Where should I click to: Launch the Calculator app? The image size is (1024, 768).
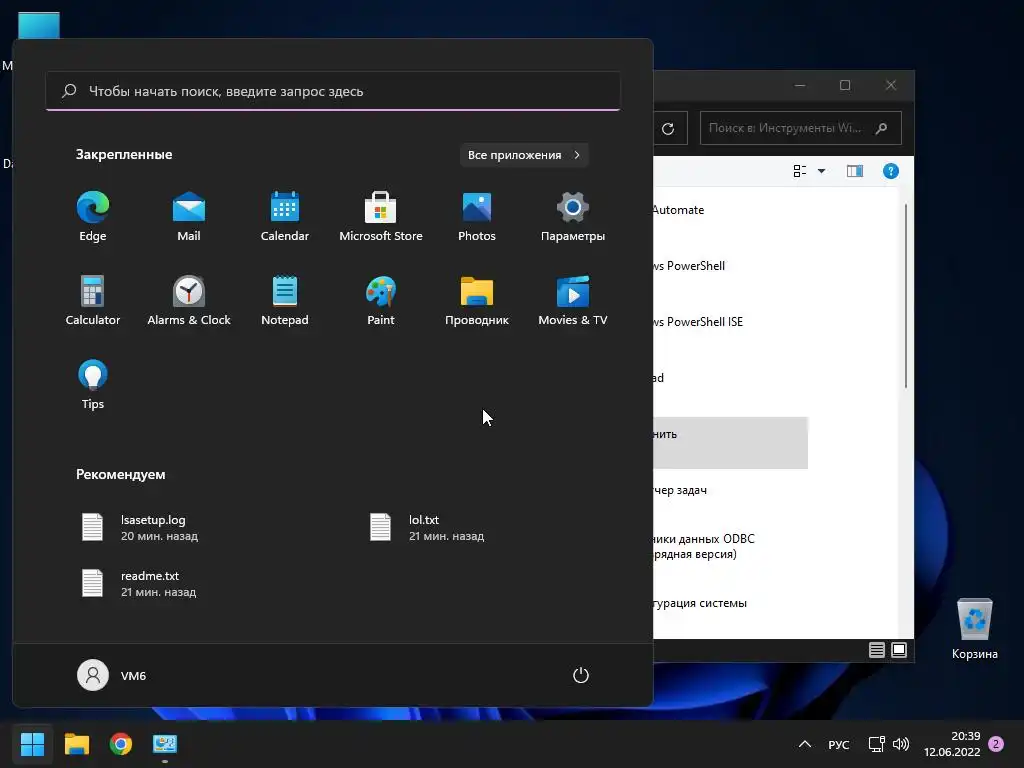[x=93, y=300]
